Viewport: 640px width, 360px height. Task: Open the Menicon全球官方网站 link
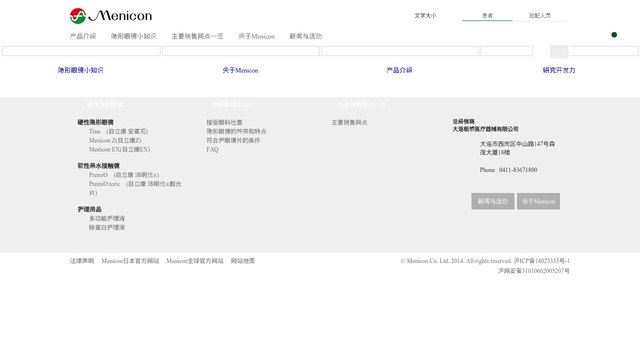195,261
